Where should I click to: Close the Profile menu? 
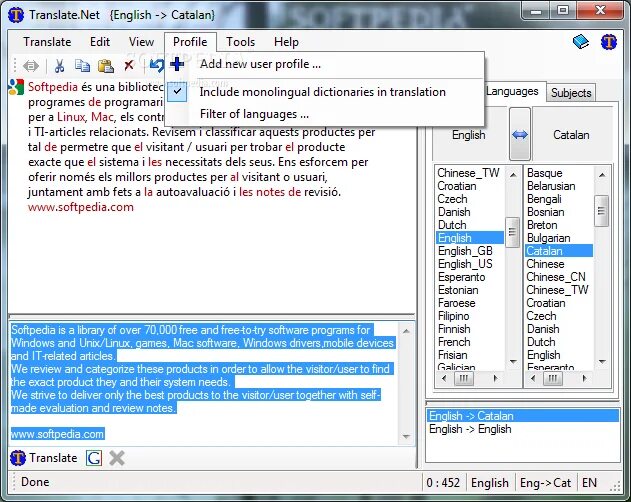190,42
